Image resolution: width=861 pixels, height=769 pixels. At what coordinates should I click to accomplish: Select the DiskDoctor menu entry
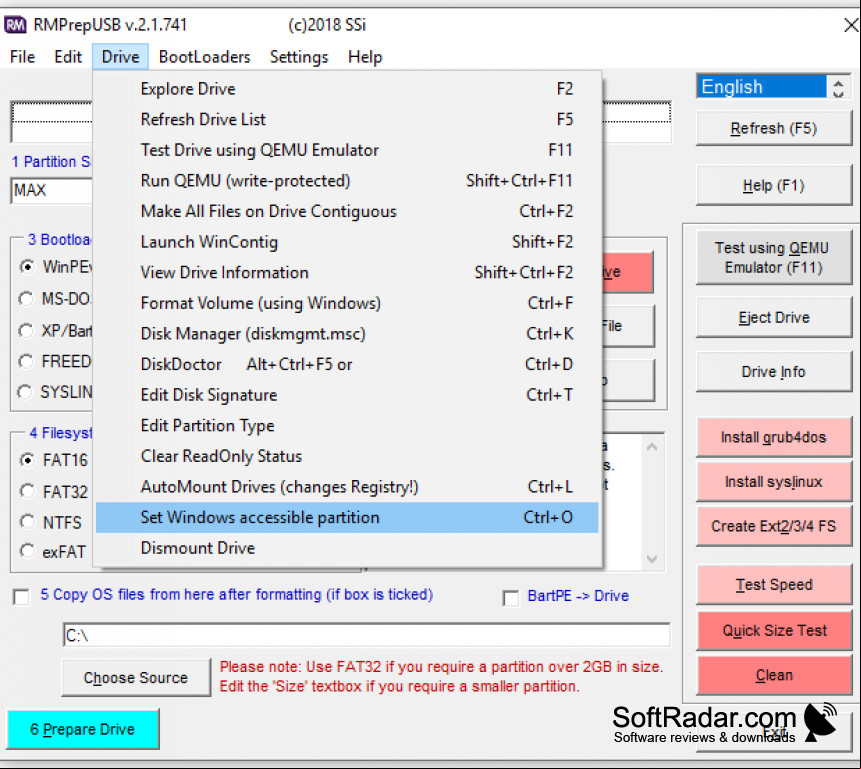coord(347,364)
